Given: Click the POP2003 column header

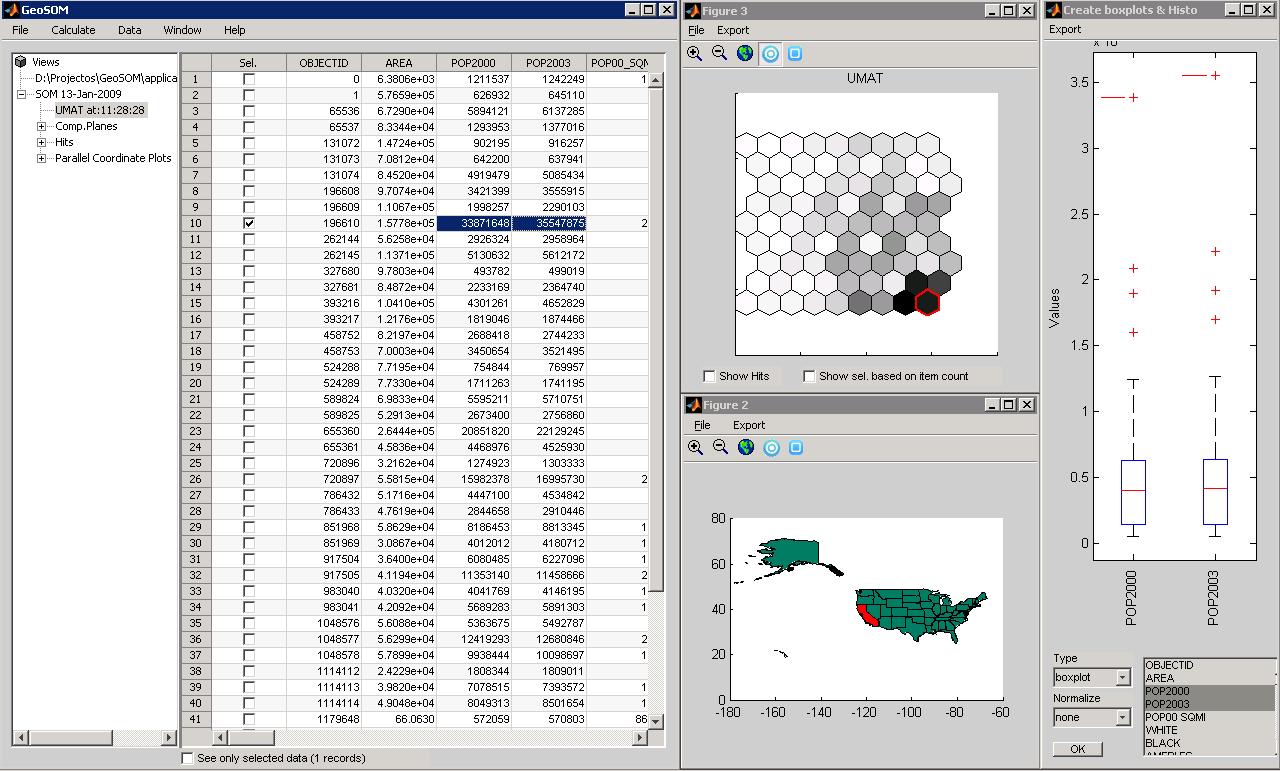Looking at the screenshot, I should pos(548,62).
